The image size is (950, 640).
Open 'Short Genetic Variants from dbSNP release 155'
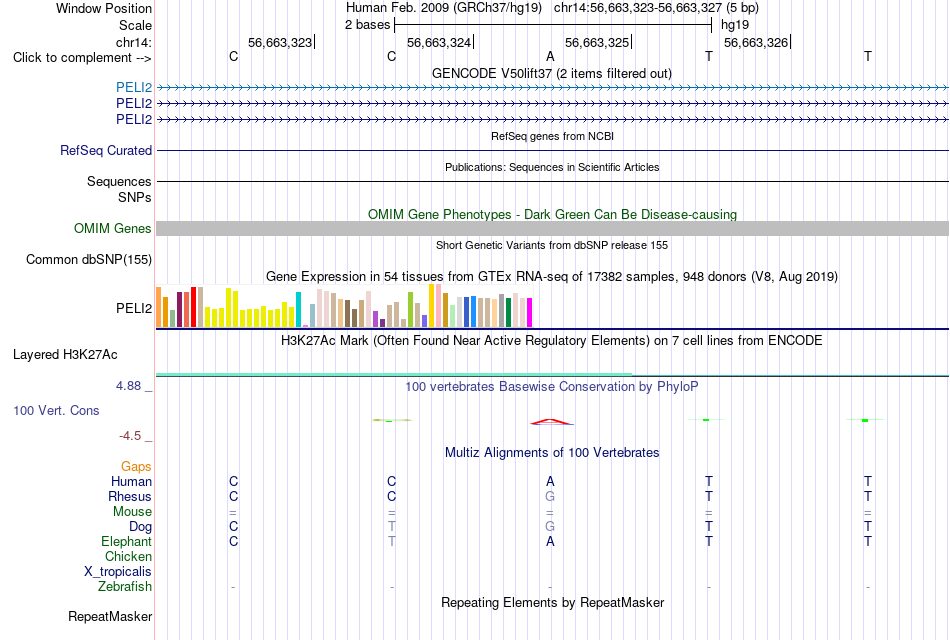coord(552,245)
